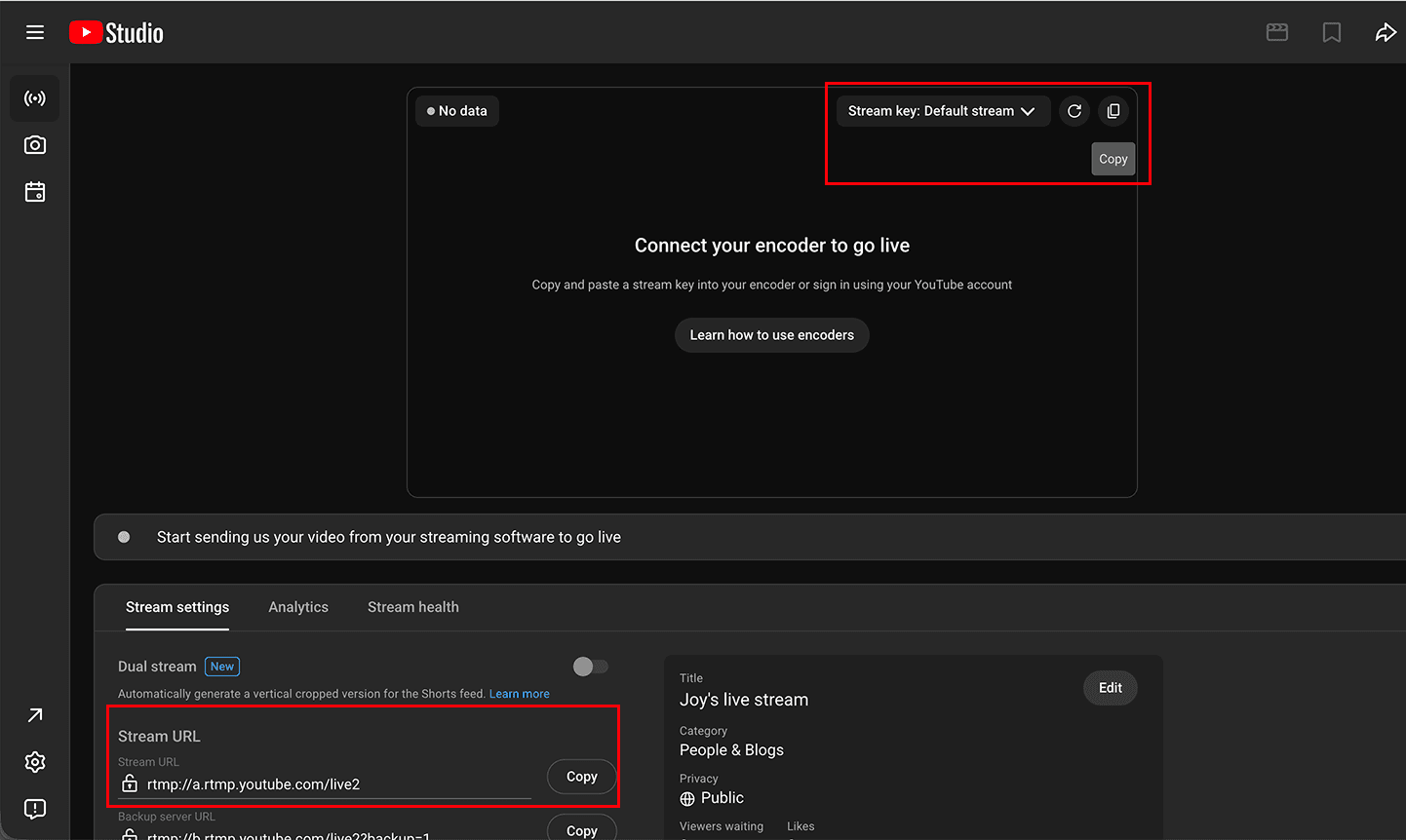Open the Manage calendar icon in sidebar

(35, 192)
